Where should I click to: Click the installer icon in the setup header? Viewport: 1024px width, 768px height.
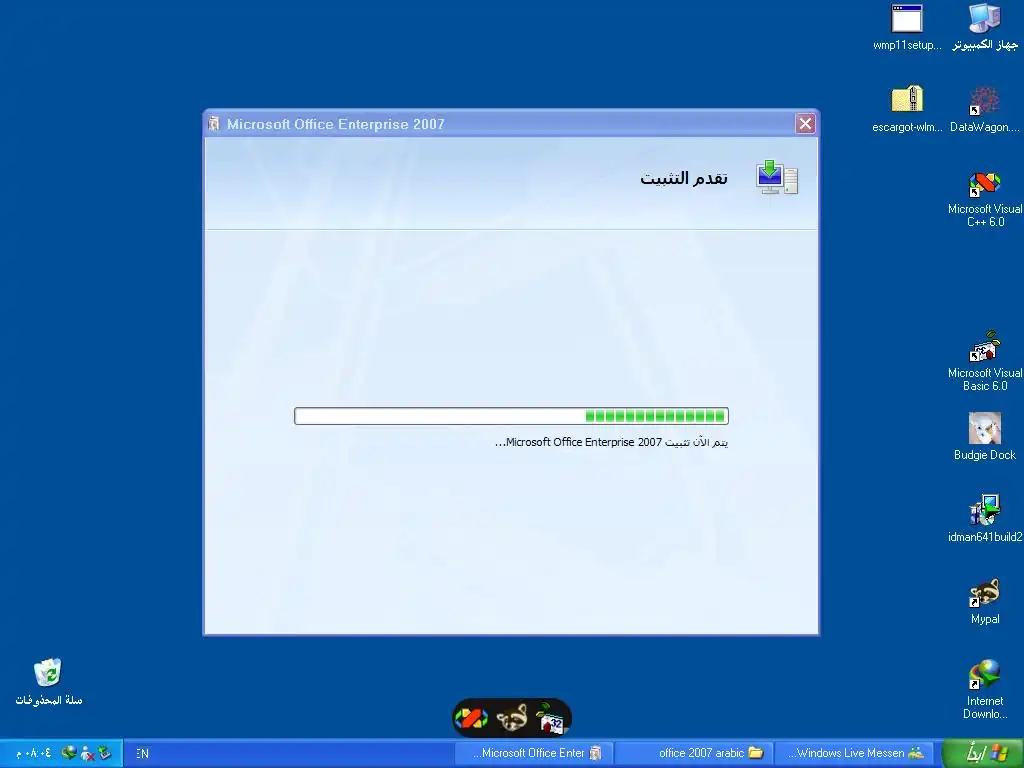point(776,178)
